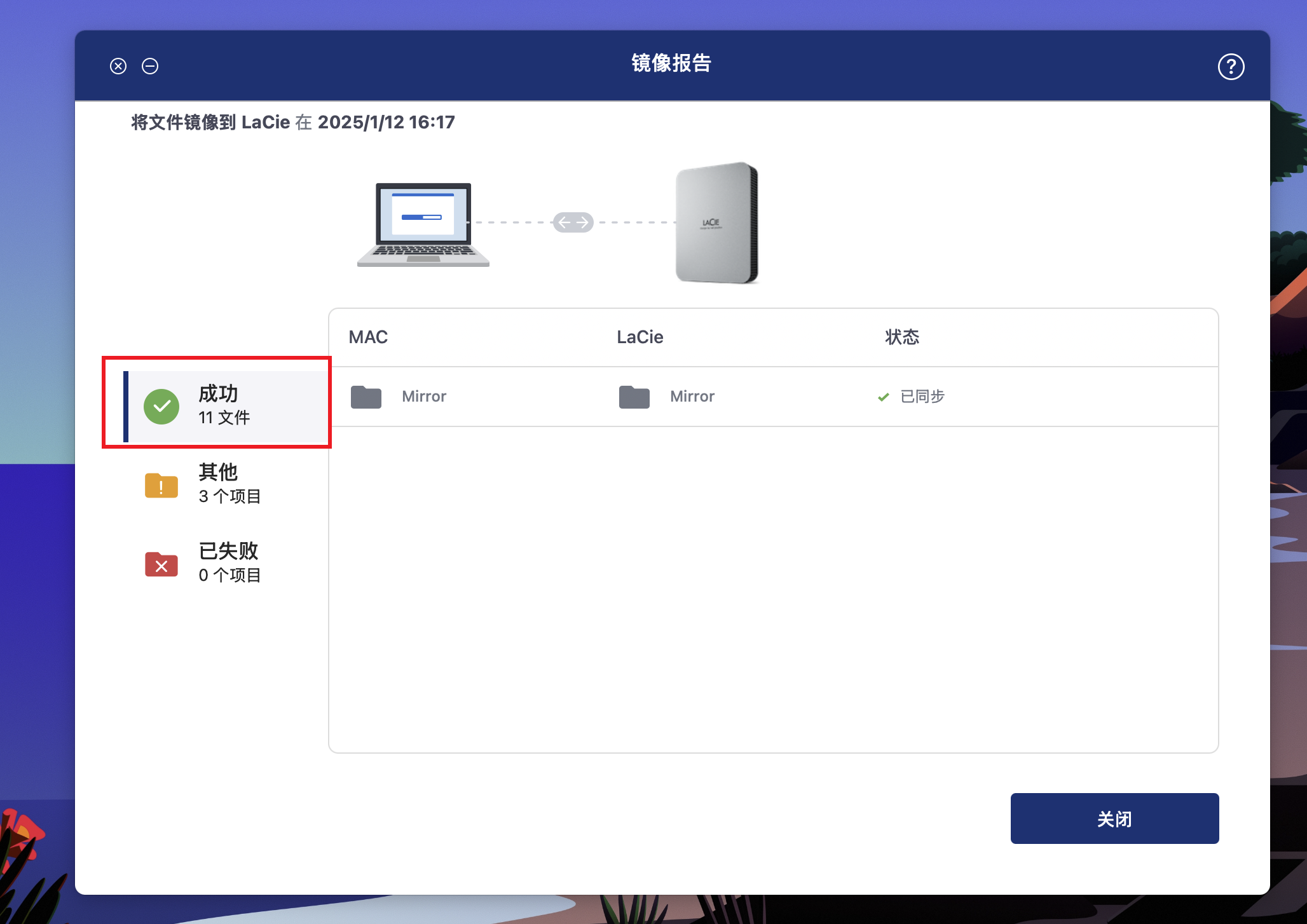The width and height of the screenshot is (1307, 924).
Task: Click the 状态 column header
Action: click(902, 337)
